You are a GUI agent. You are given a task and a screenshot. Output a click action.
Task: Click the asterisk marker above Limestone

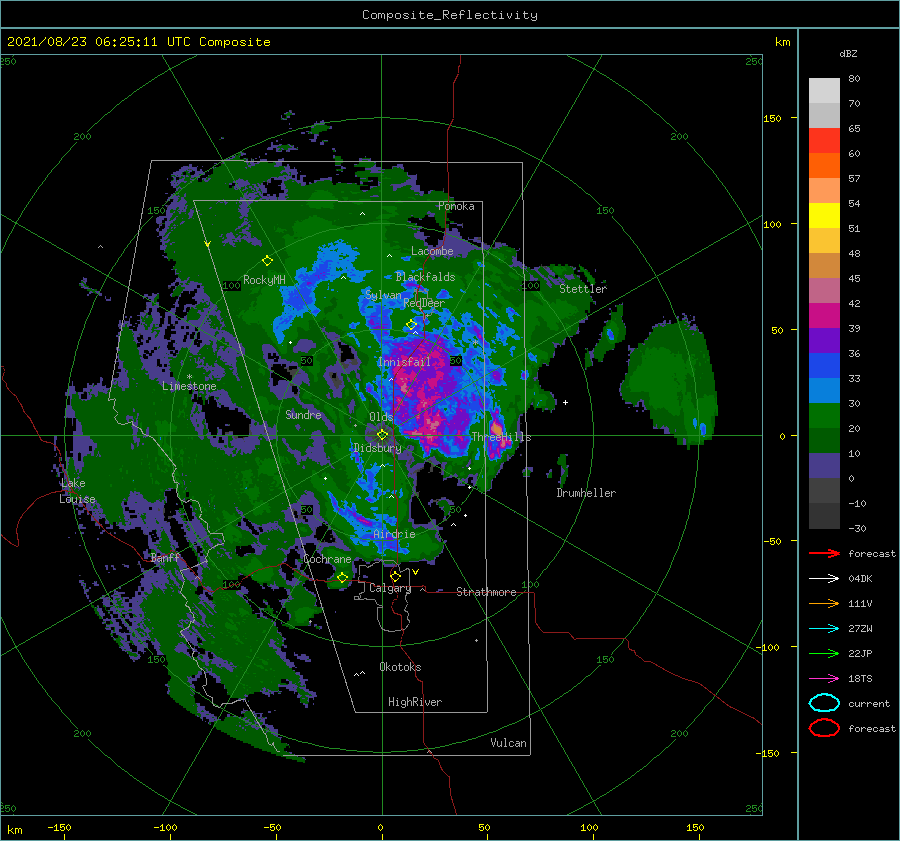[189, 377]
